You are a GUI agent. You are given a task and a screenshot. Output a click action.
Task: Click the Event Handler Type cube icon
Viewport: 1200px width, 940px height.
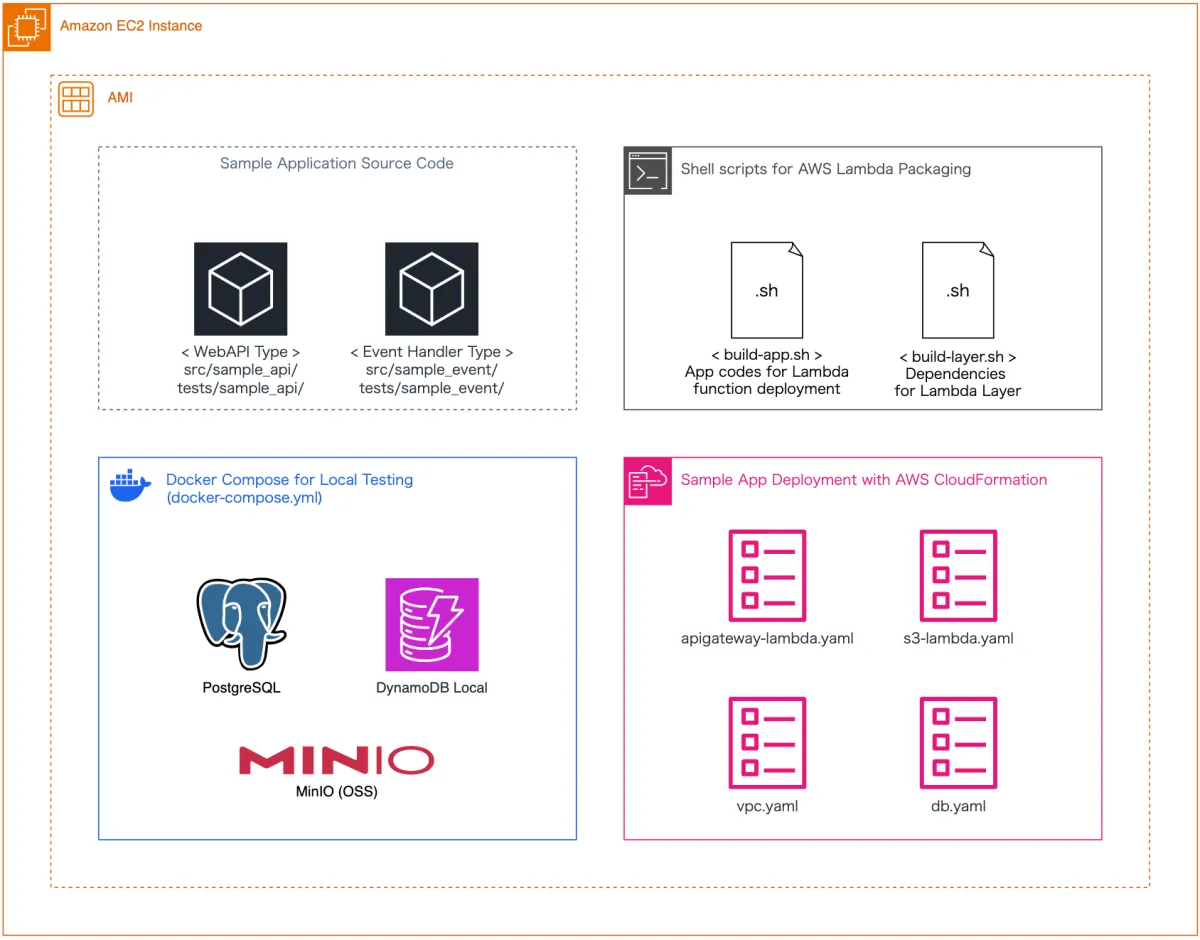(432, 289)
